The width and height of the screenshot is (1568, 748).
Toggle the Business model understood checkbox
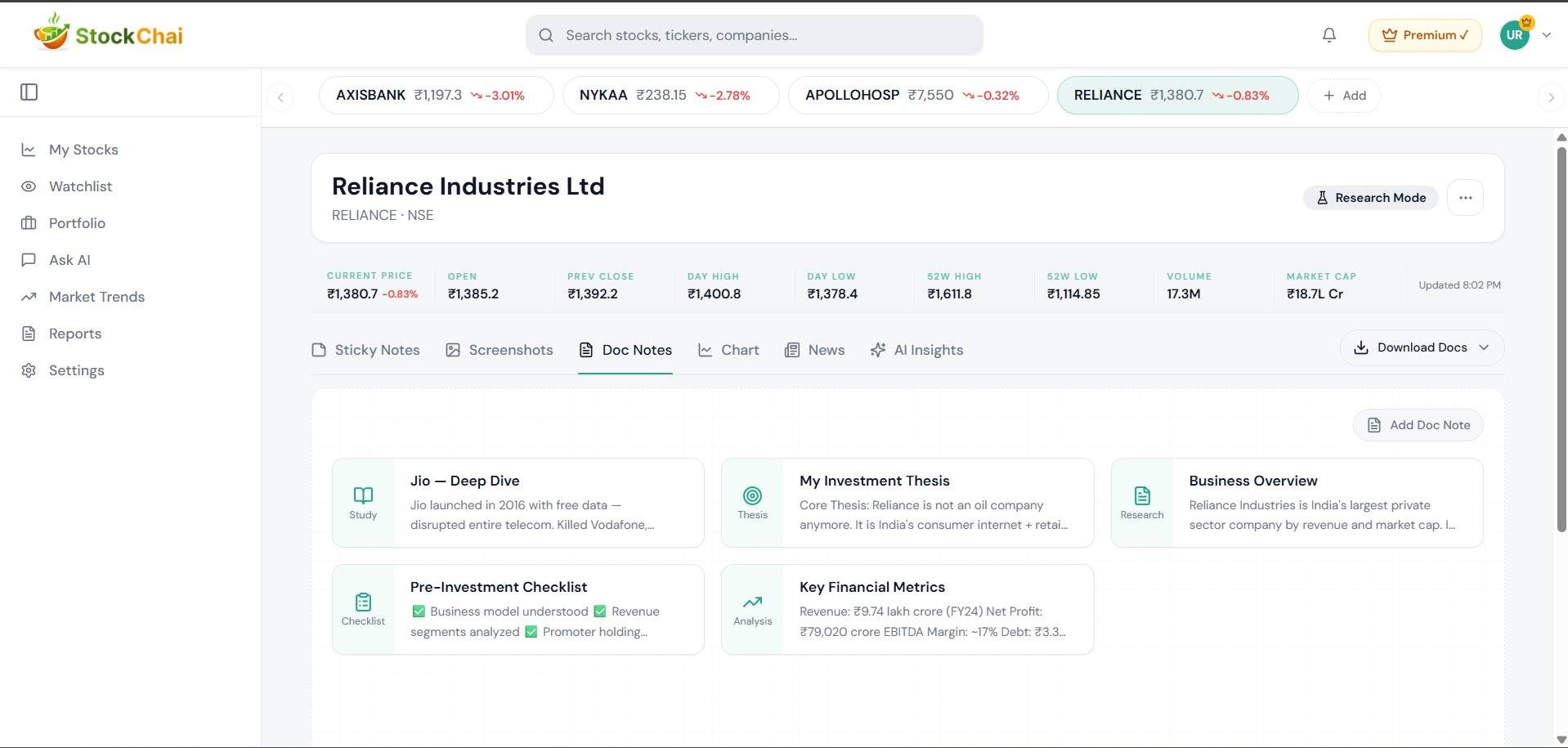click(x=418, y=611)
